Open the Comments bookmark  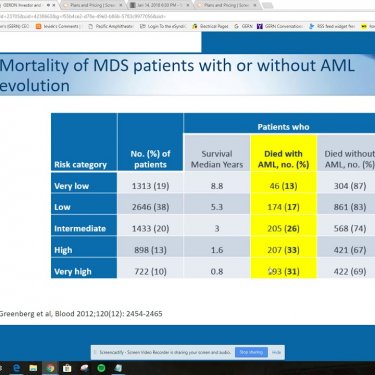coord(57,26)
